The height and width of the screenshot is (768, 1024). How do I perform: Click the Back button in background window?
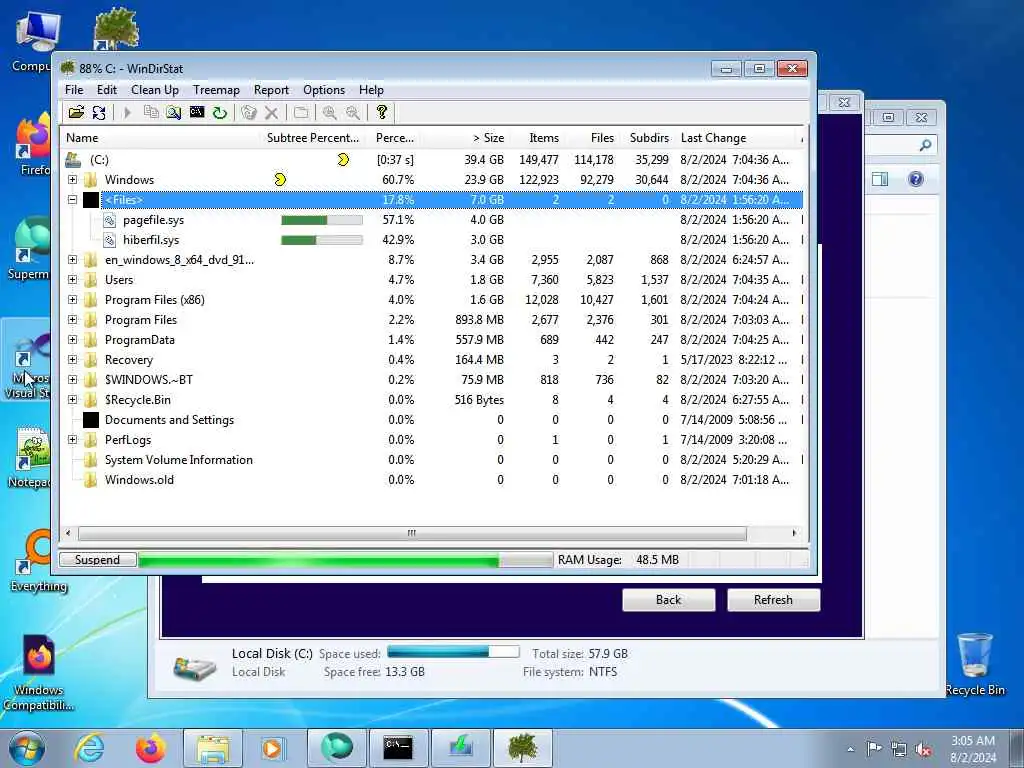pyautogui.click(x=668, y=600)
